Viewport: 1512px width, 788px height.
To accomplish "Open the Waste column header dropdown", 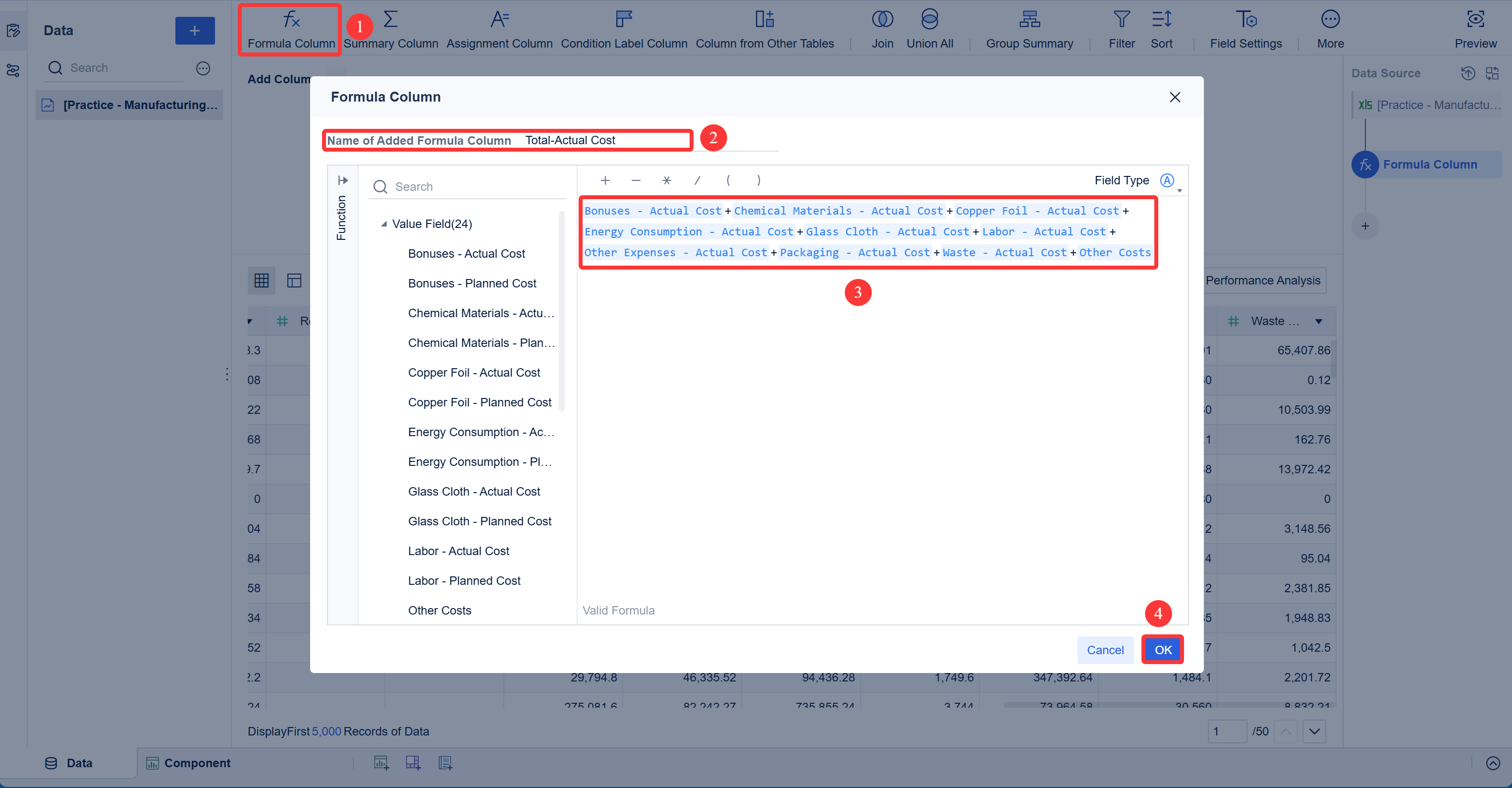I will [1319, 321].
